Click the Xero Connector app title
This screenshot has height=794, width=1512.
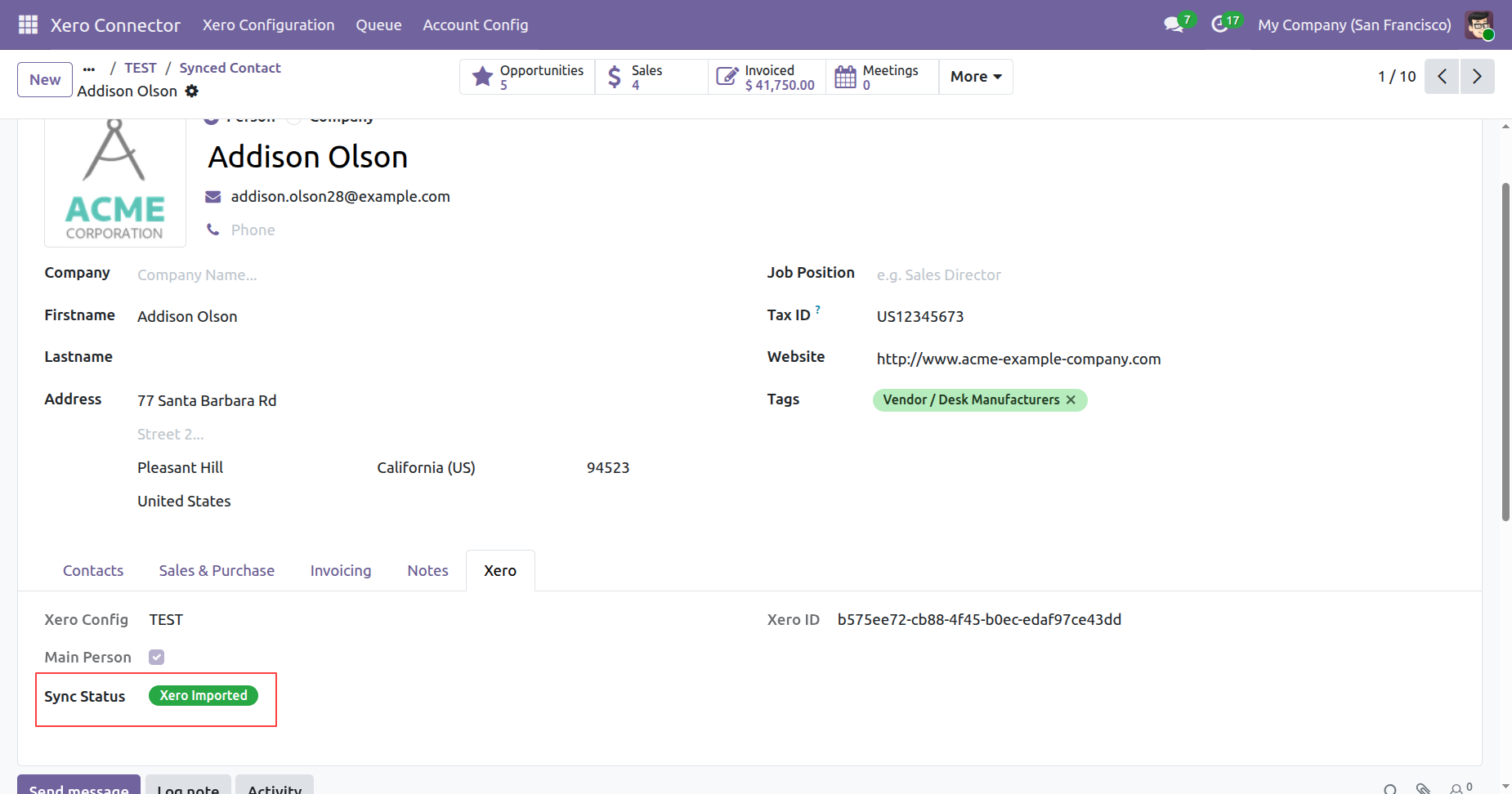[115, 25]
